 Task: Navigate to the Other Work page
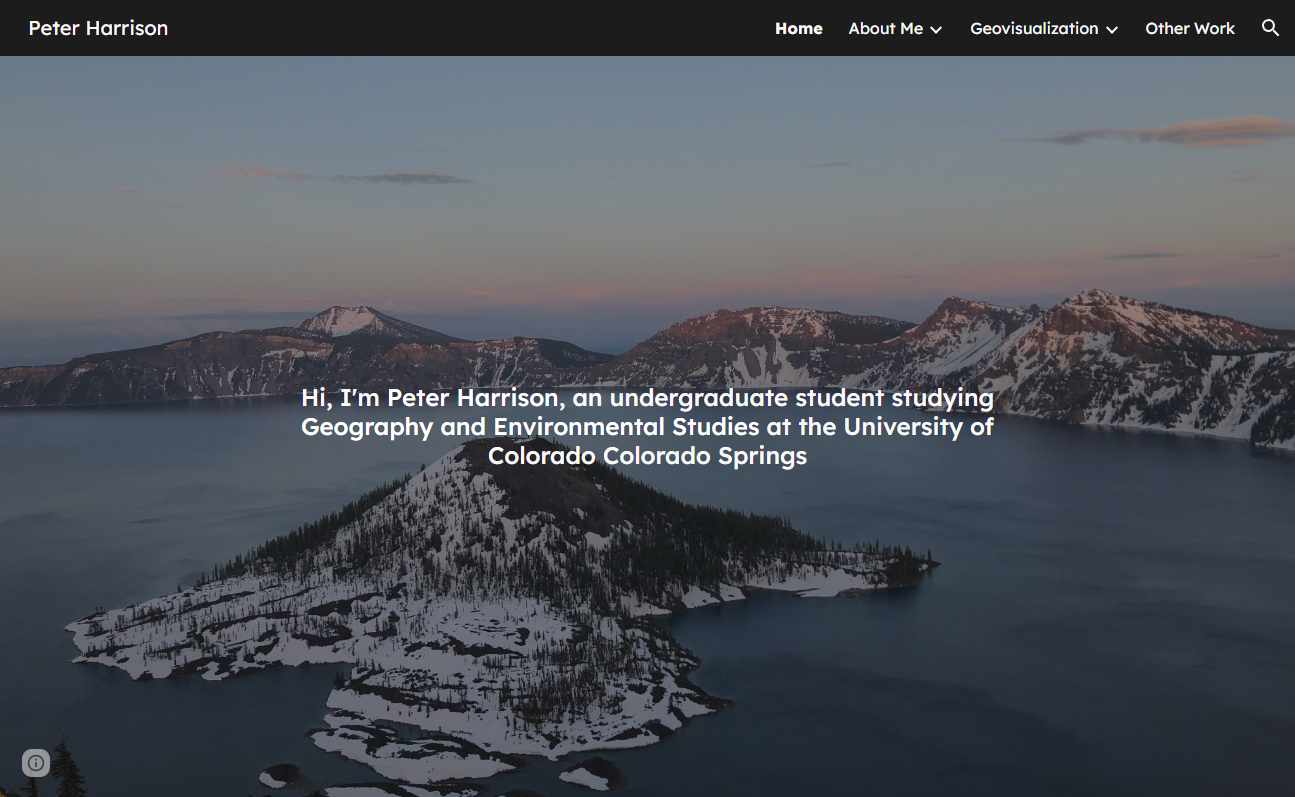(x=1190, y=28)
